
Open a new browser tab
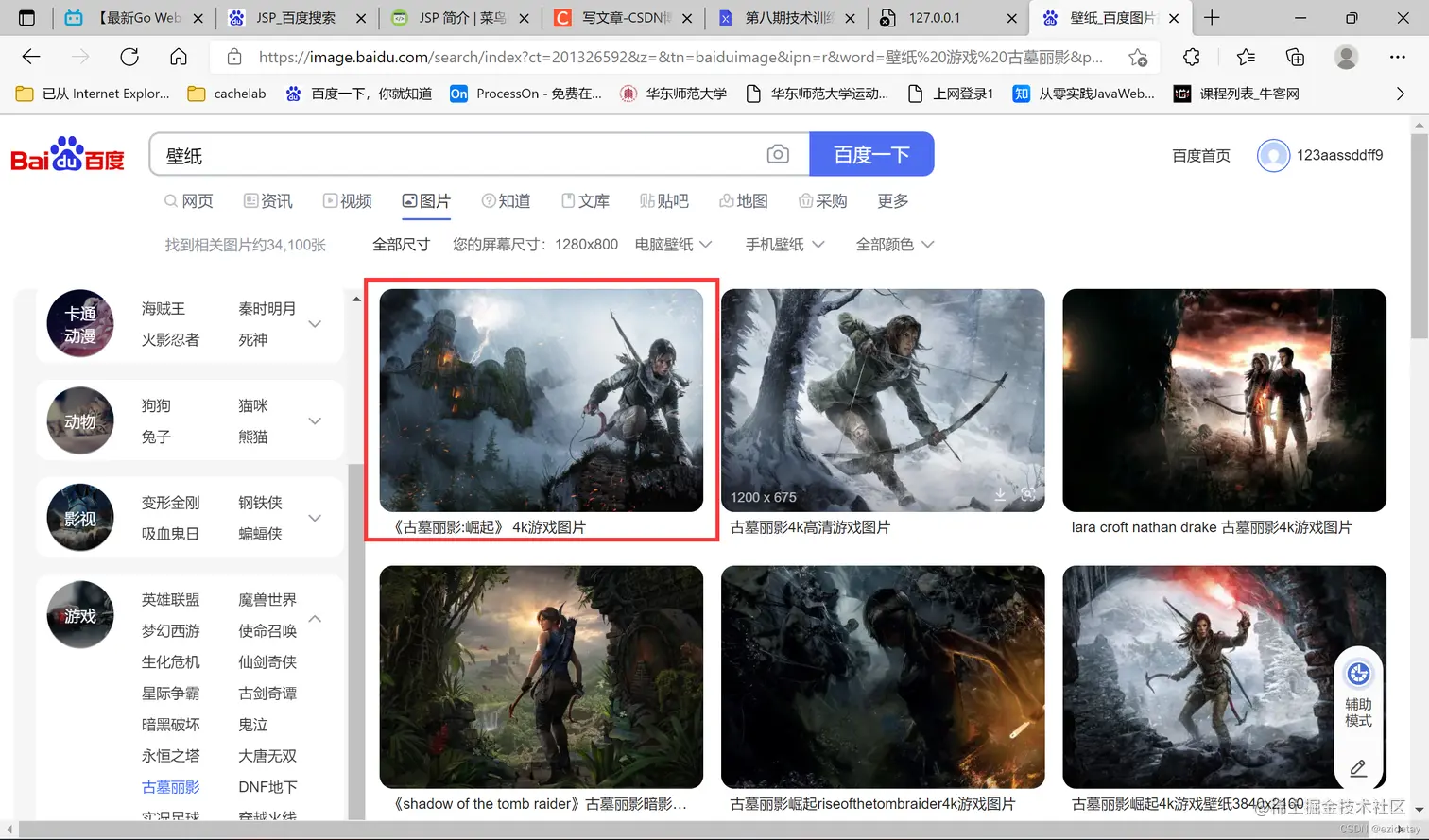[1213, 17]
